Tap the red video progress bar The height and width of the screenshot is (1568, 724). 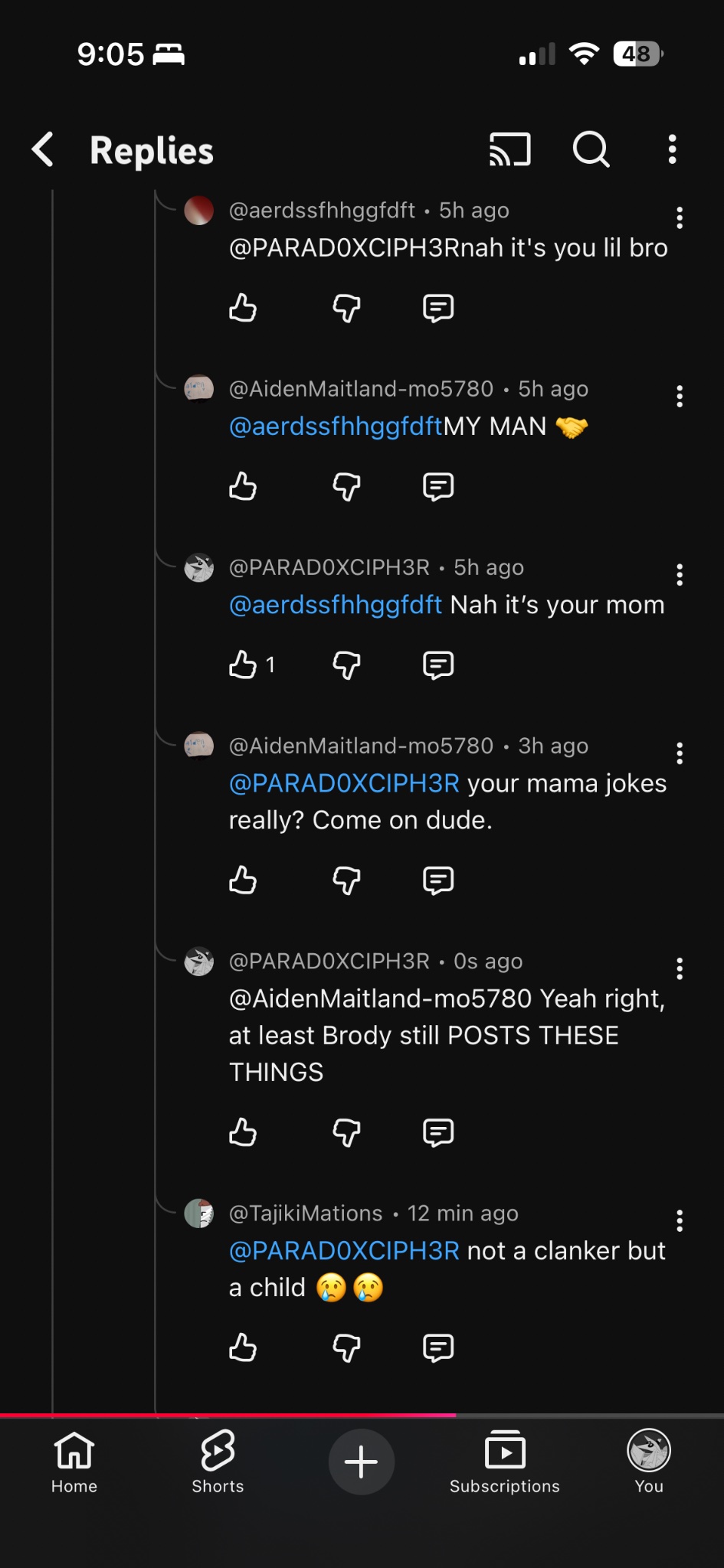228,1416
